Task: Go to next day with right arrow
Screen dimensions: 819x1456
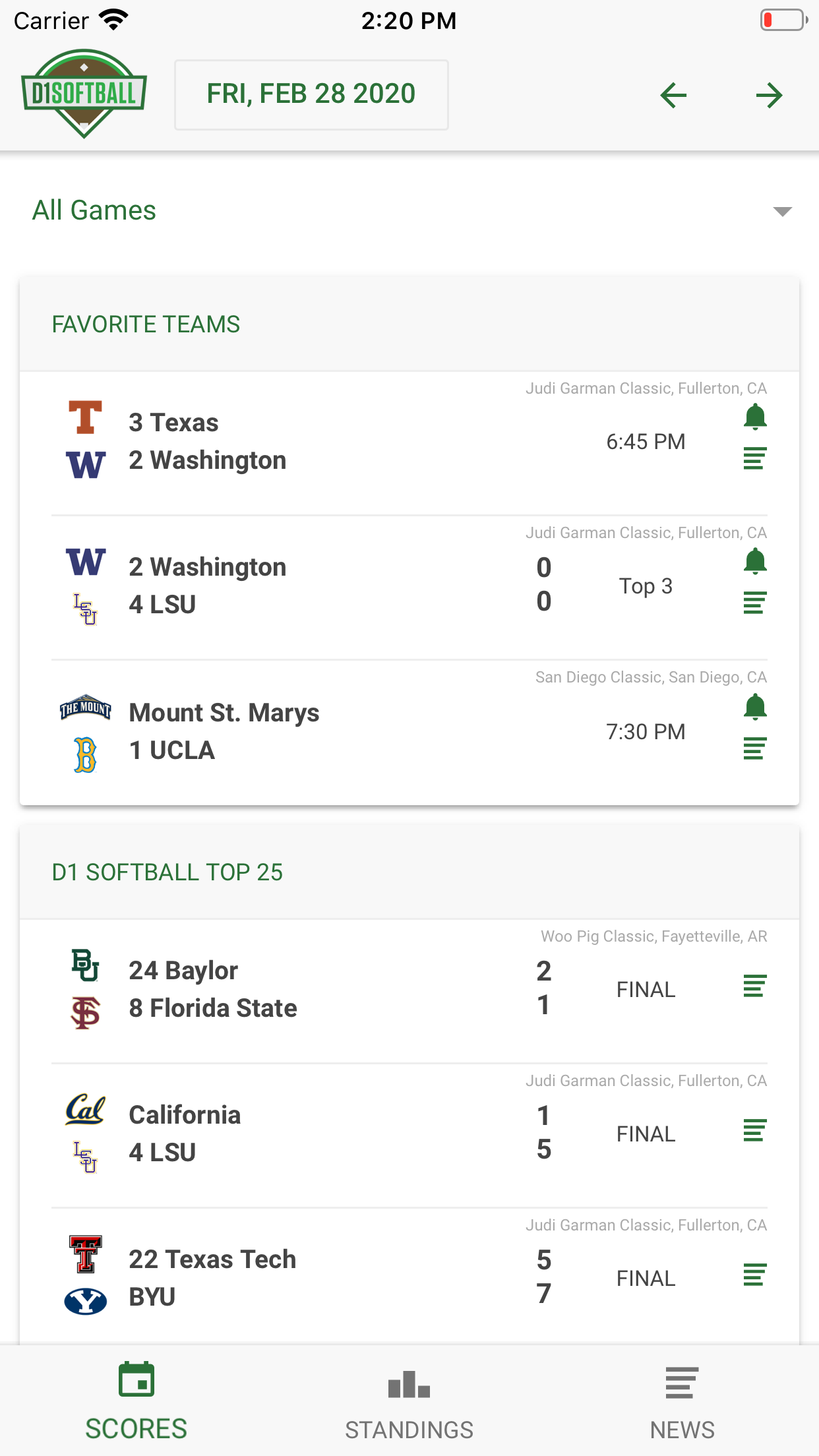Action: pyautogui.click(x=769, y=96)
